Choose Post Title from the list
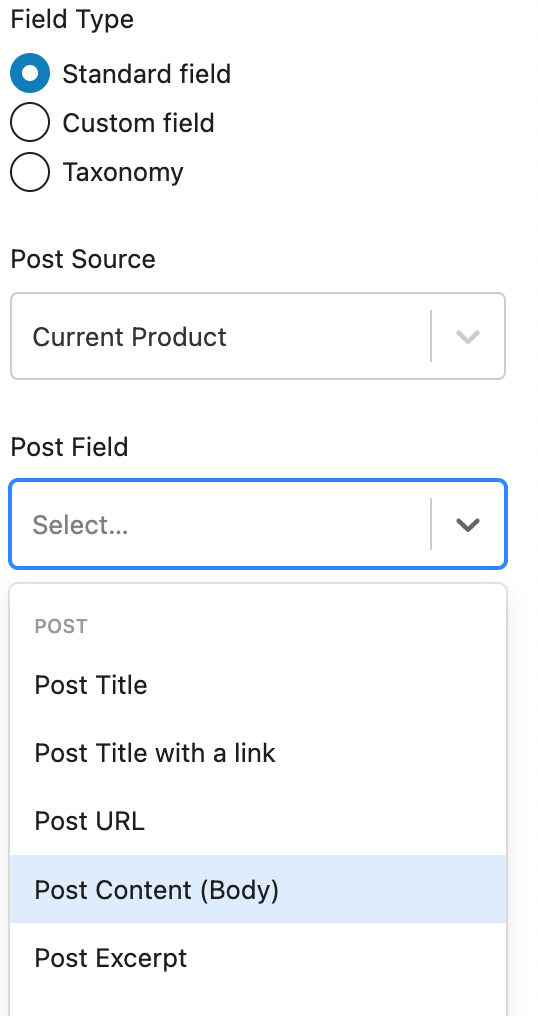This screenshot has width=538, height=1016. click(258, 685)
